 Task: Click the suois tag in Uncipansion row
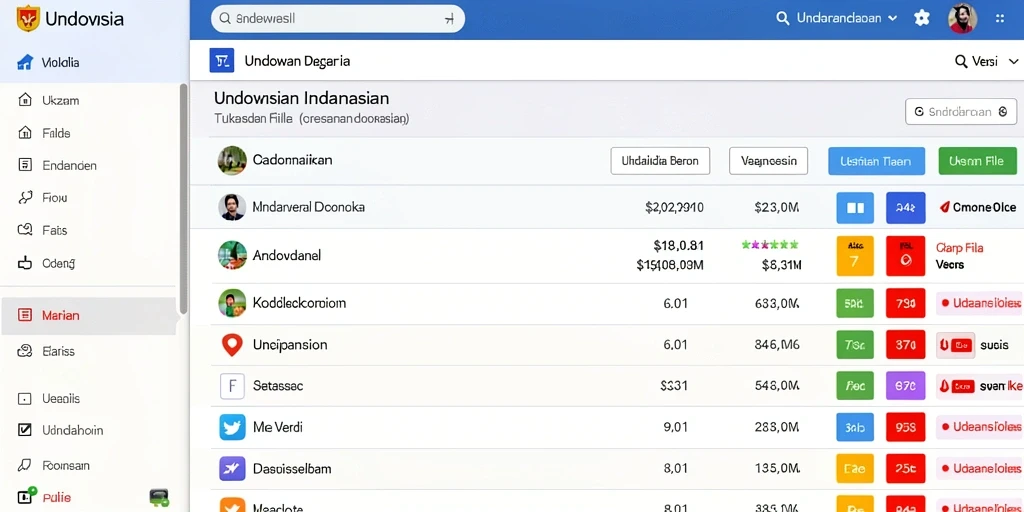(x=995, y=345)
